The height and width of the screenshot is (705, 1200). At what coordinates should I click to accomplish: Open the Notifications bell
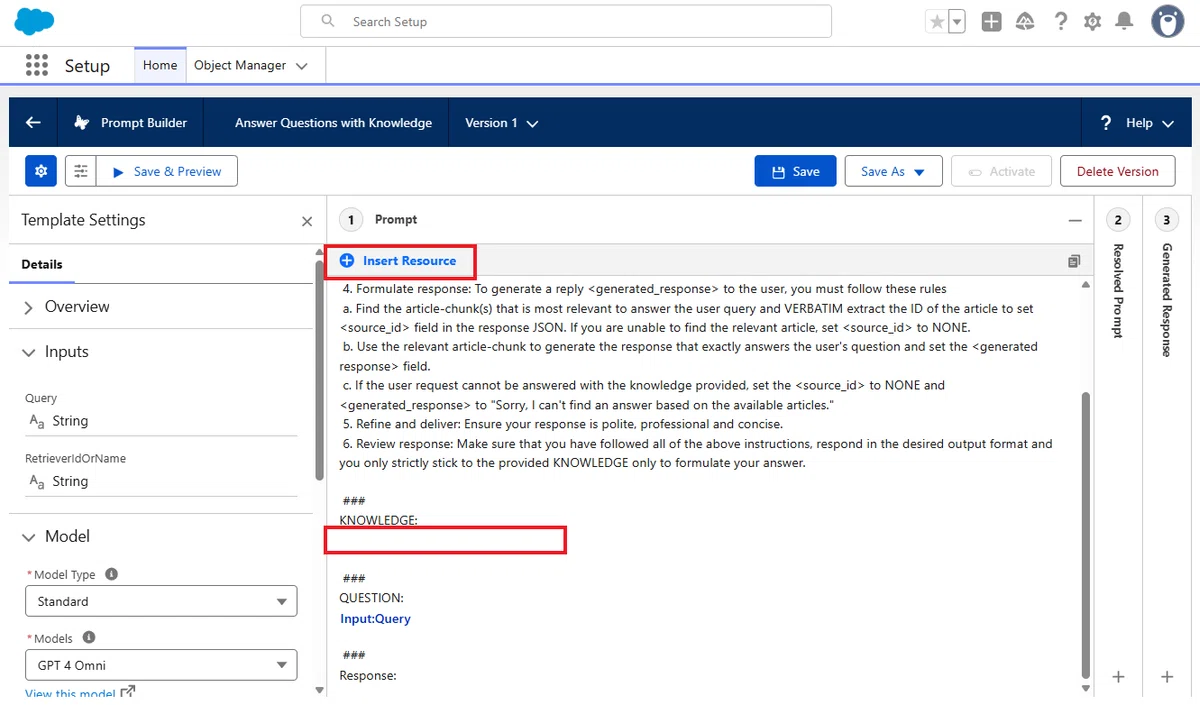(1125, 21)
